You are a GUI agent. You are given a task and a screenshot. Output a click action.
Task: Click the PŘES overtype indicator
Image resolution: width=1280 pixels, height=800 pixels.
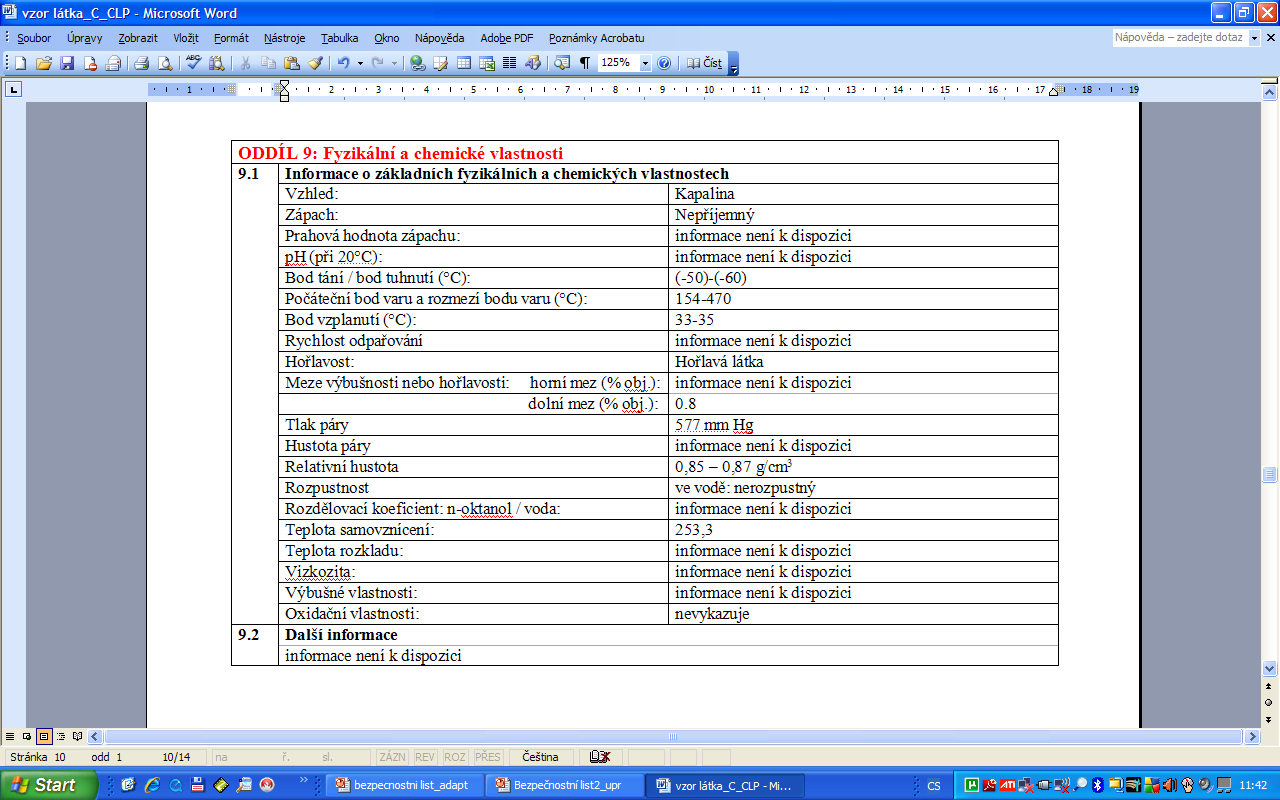pyautogui.click(x=488, y=757)
